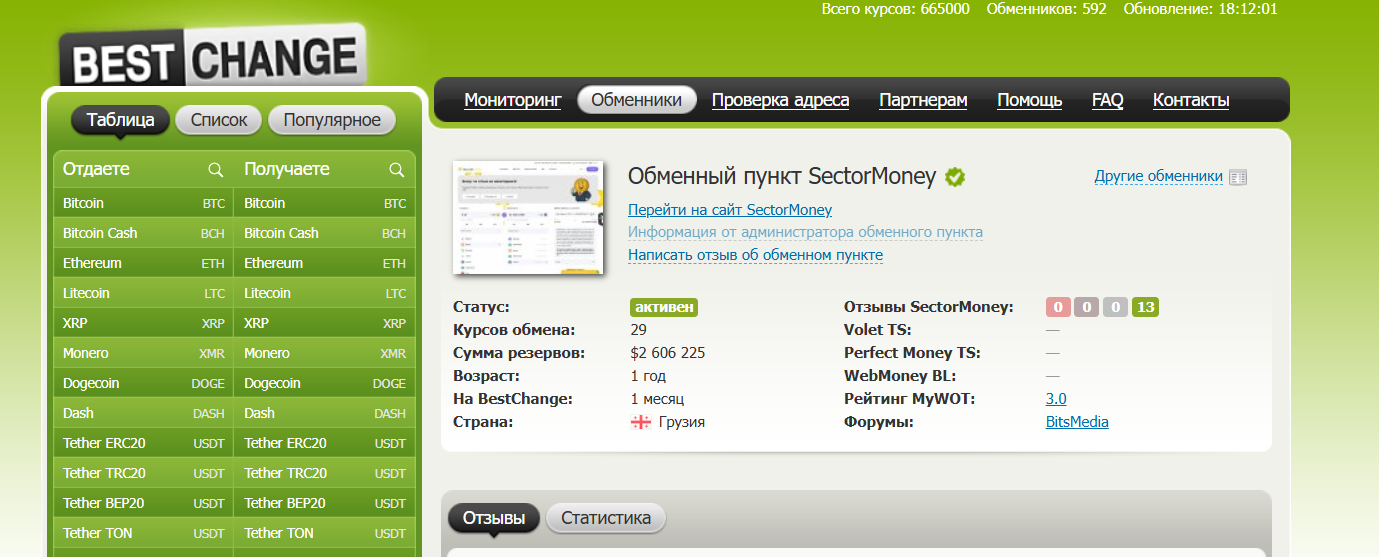The height and width of the screenshot is (557, 1379).
Task: Click the Обменный пункт SectorMoney heading
Action: 782,177
